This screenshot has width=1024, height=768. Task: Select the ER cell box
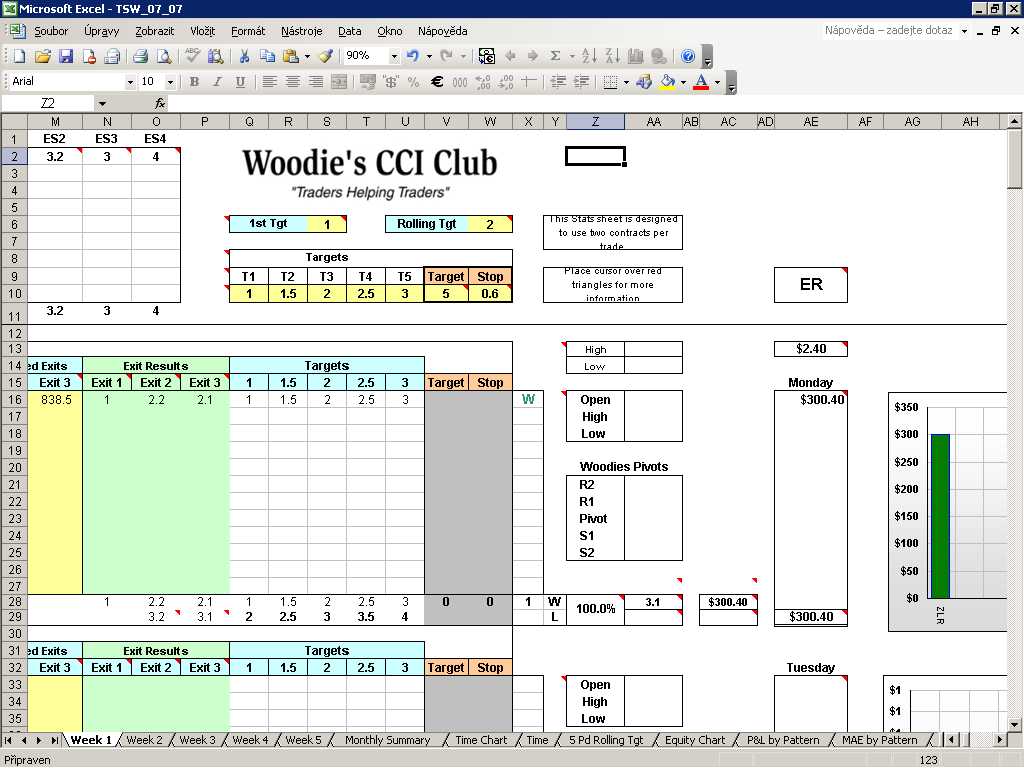click(x=810, y=285)
